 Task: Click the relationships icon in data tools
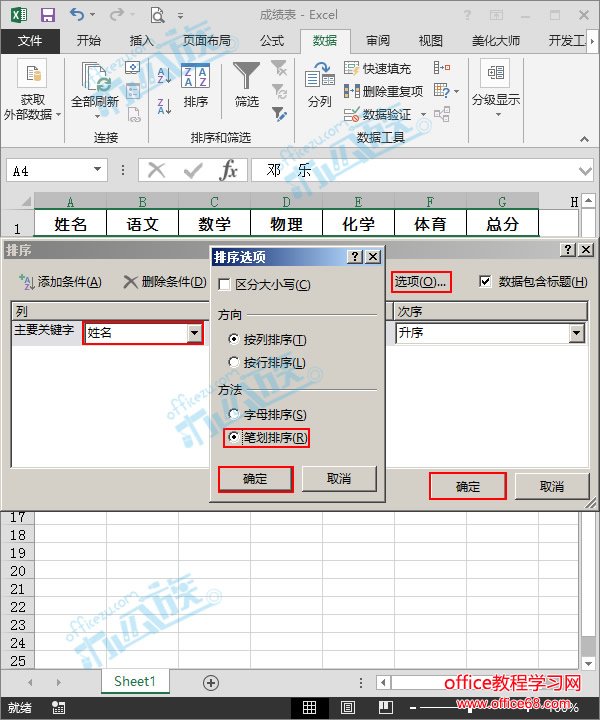(442, 113)
